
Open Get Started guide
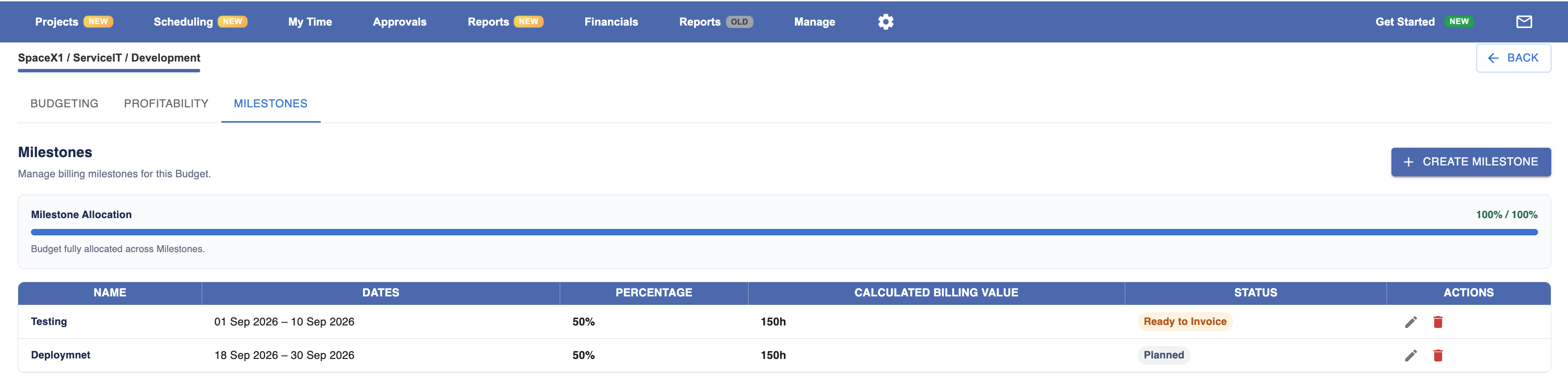1424,22
